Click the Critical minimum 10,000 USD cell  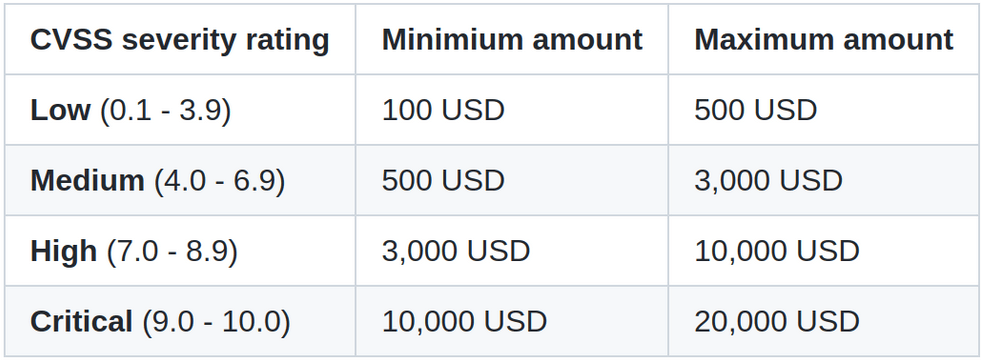pyautogui.click(x=512, y=321)
